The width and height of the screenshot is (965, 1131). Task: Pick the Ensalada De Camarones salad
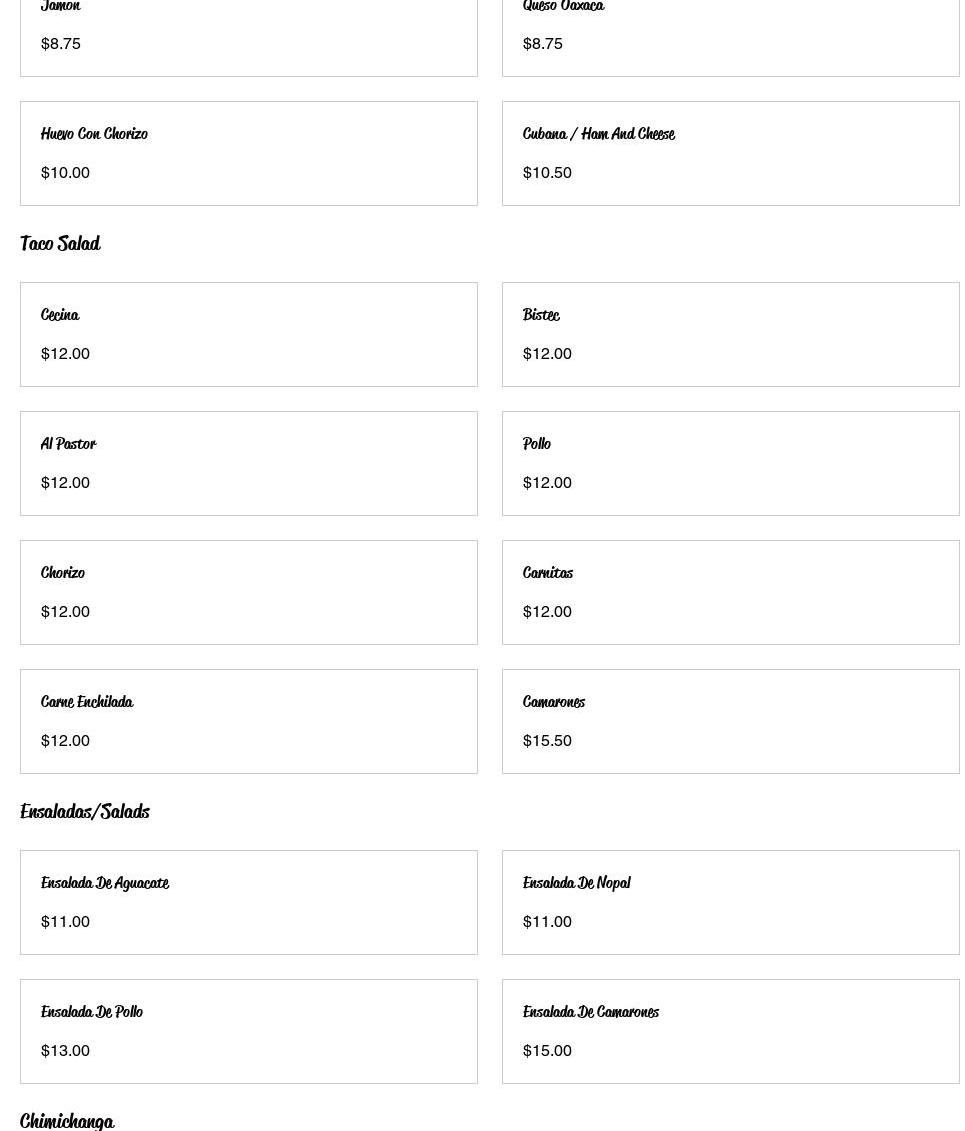730,1031
